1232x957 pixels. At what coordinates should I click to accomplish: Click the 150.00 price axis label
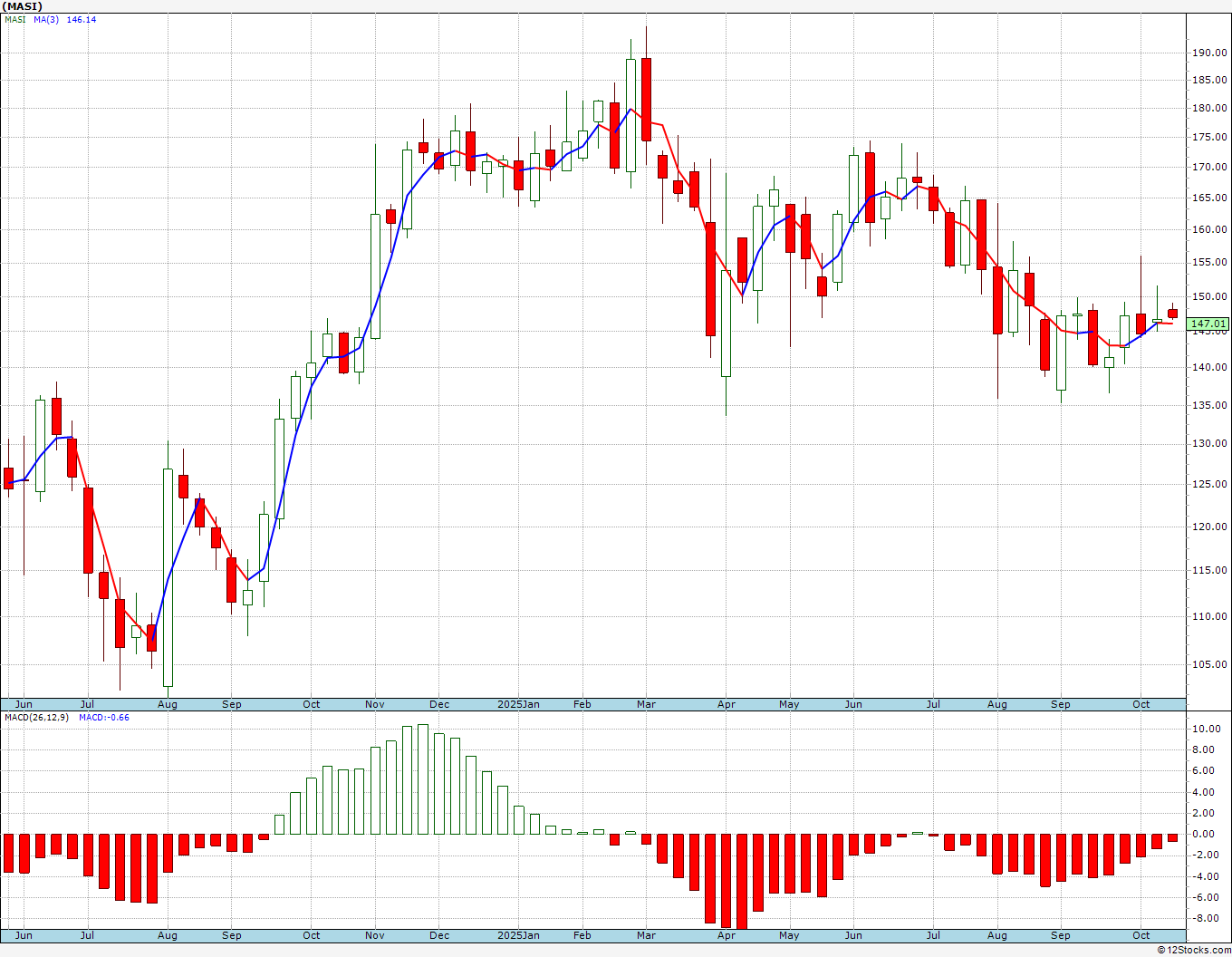click(x=1209, y=297)
